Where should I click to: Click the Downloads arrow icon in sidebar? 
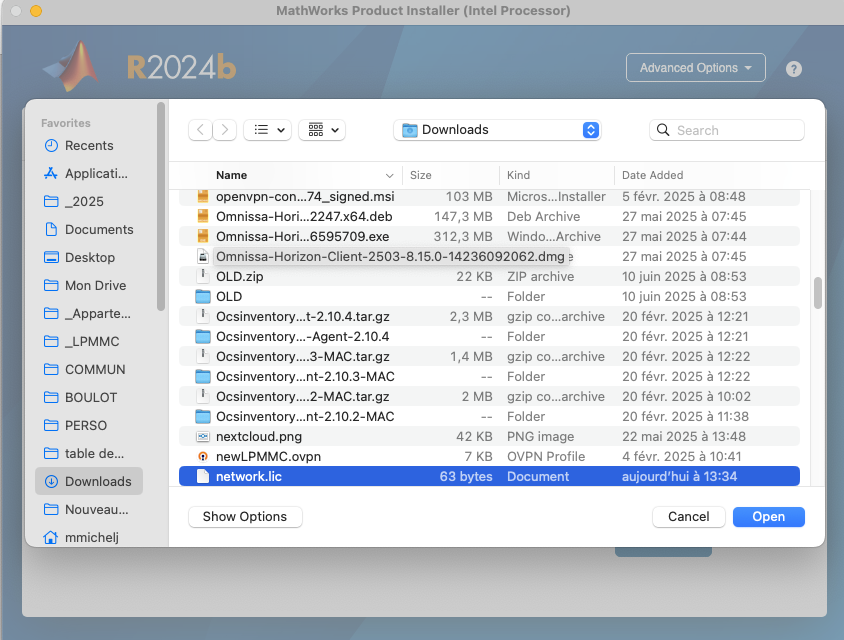tap(51, 481)
